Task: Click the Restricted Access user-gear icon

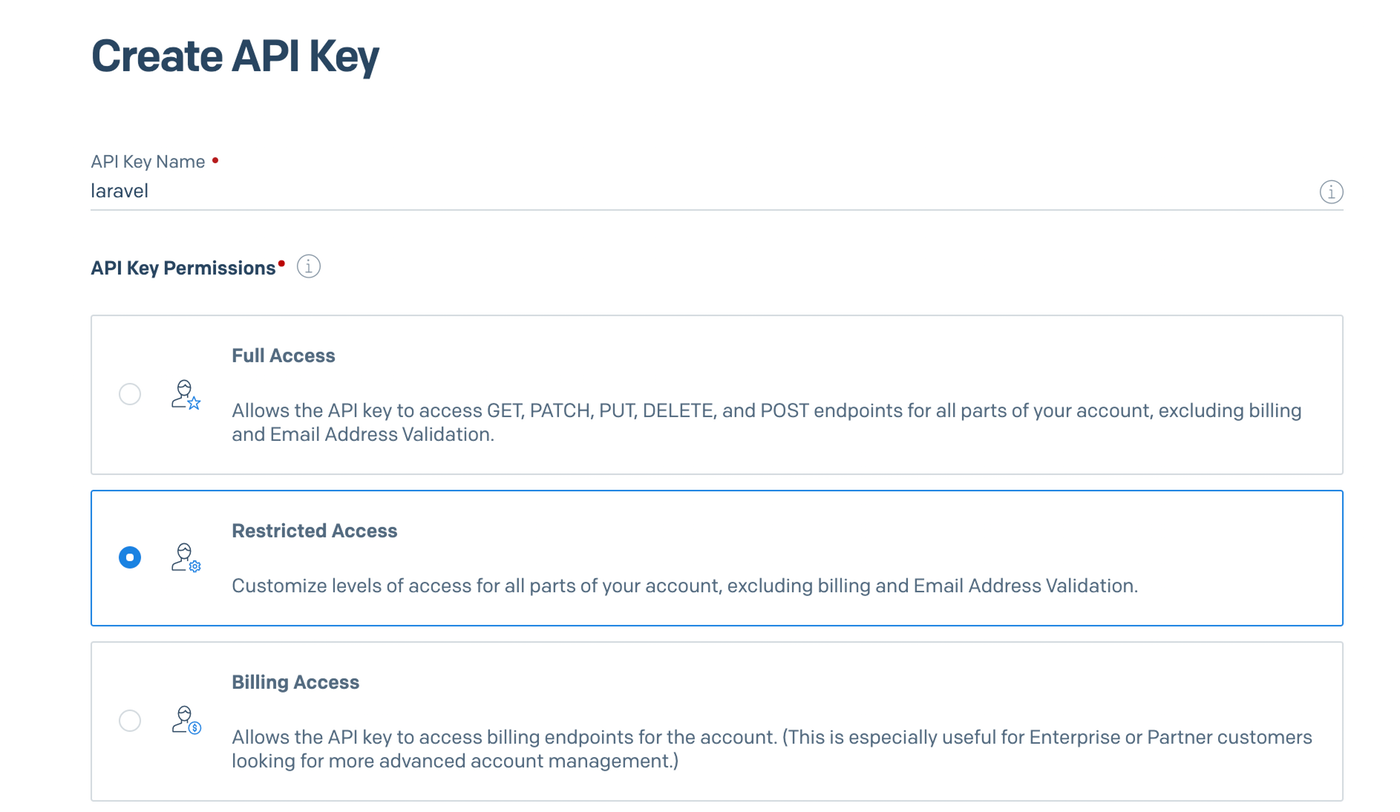Action: 185,557
